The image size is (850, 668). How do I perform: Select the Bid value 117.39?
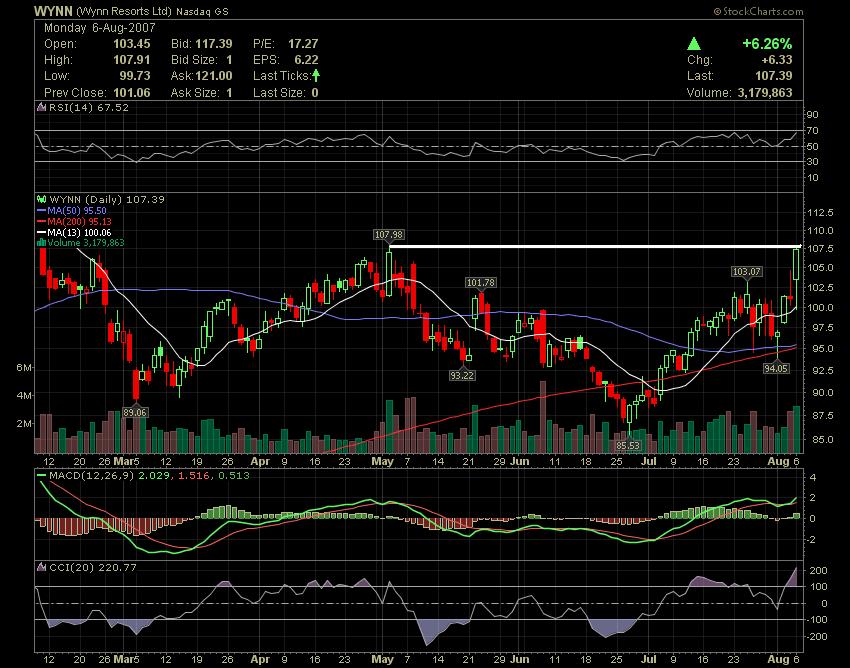(214, 44)
